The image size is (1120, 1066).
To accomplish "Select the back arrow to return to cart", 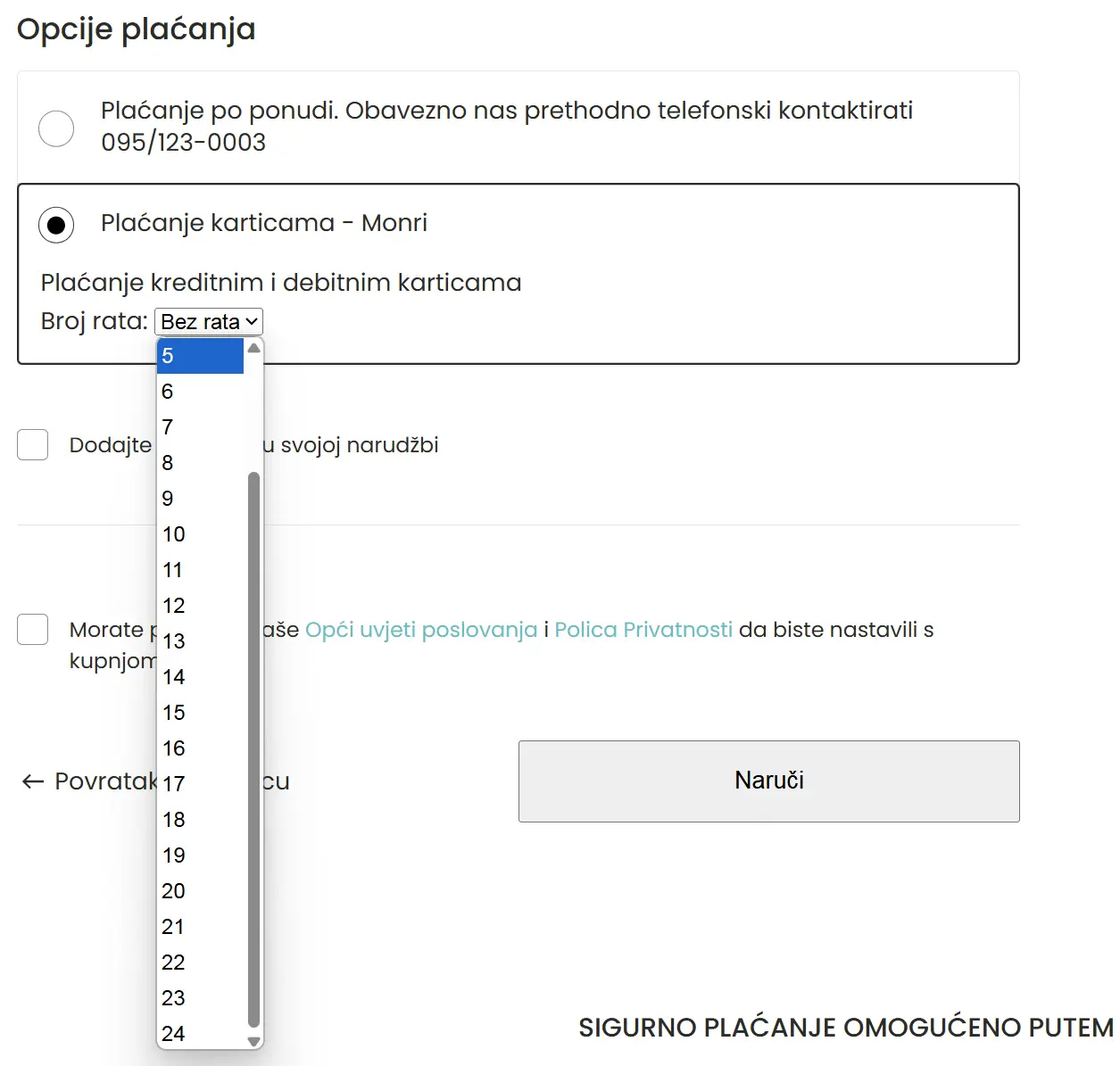I will (30, 781).
